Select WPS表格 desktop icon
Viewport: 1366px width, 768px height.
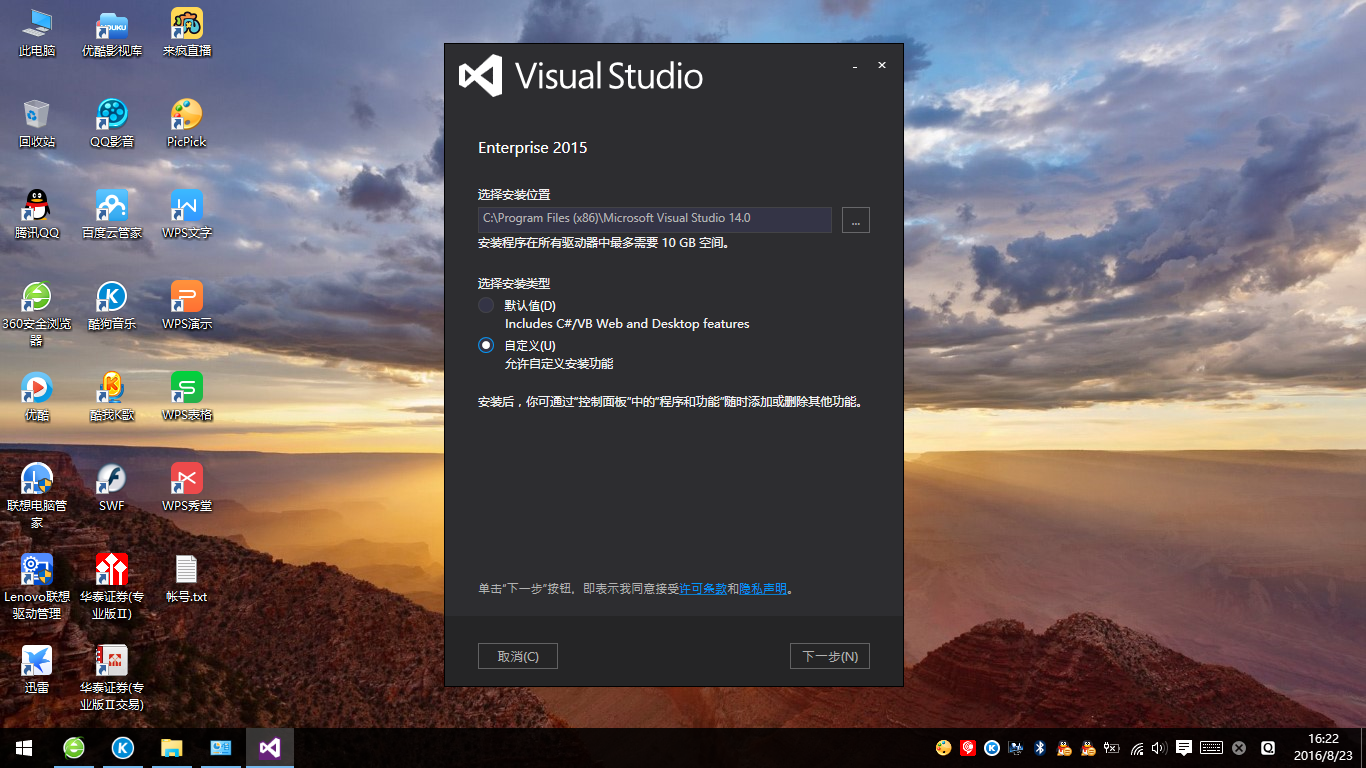[x=187, y=397]
